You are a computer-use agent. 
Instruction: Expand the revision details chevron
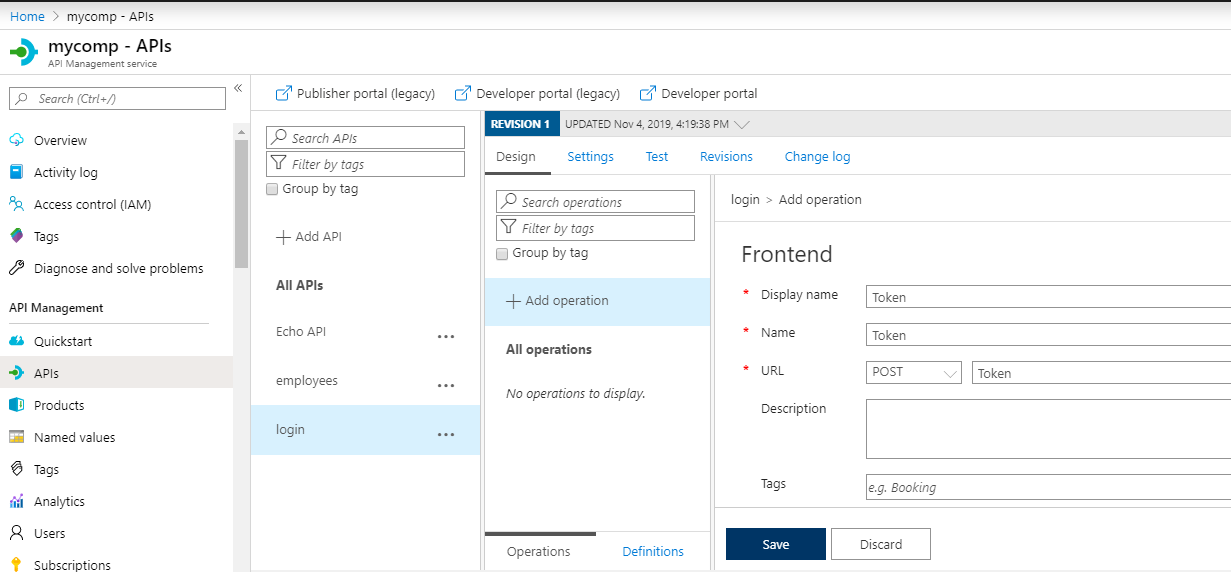click(742, 125)
